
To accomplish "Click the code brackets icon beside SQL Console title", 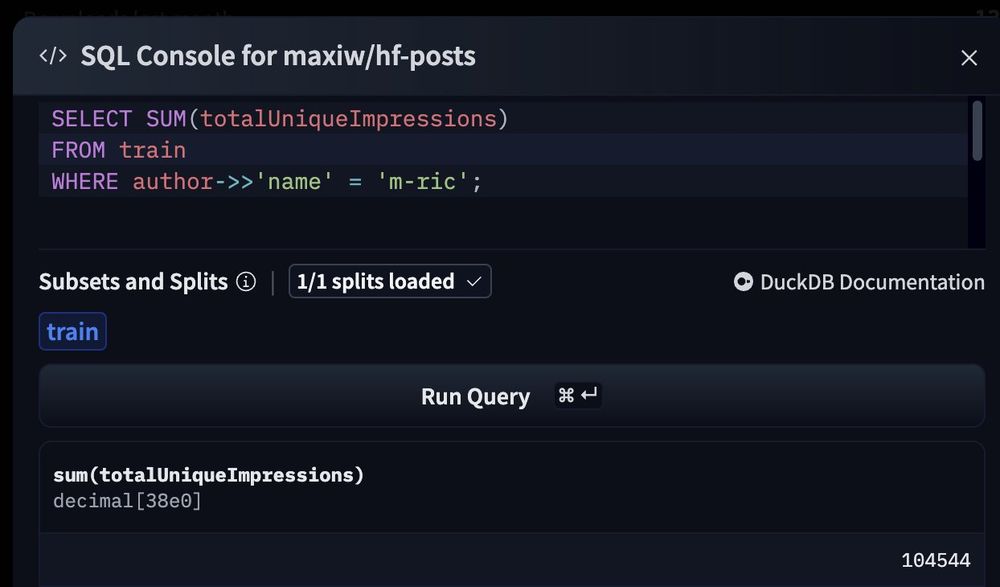I will click(53, 56).
